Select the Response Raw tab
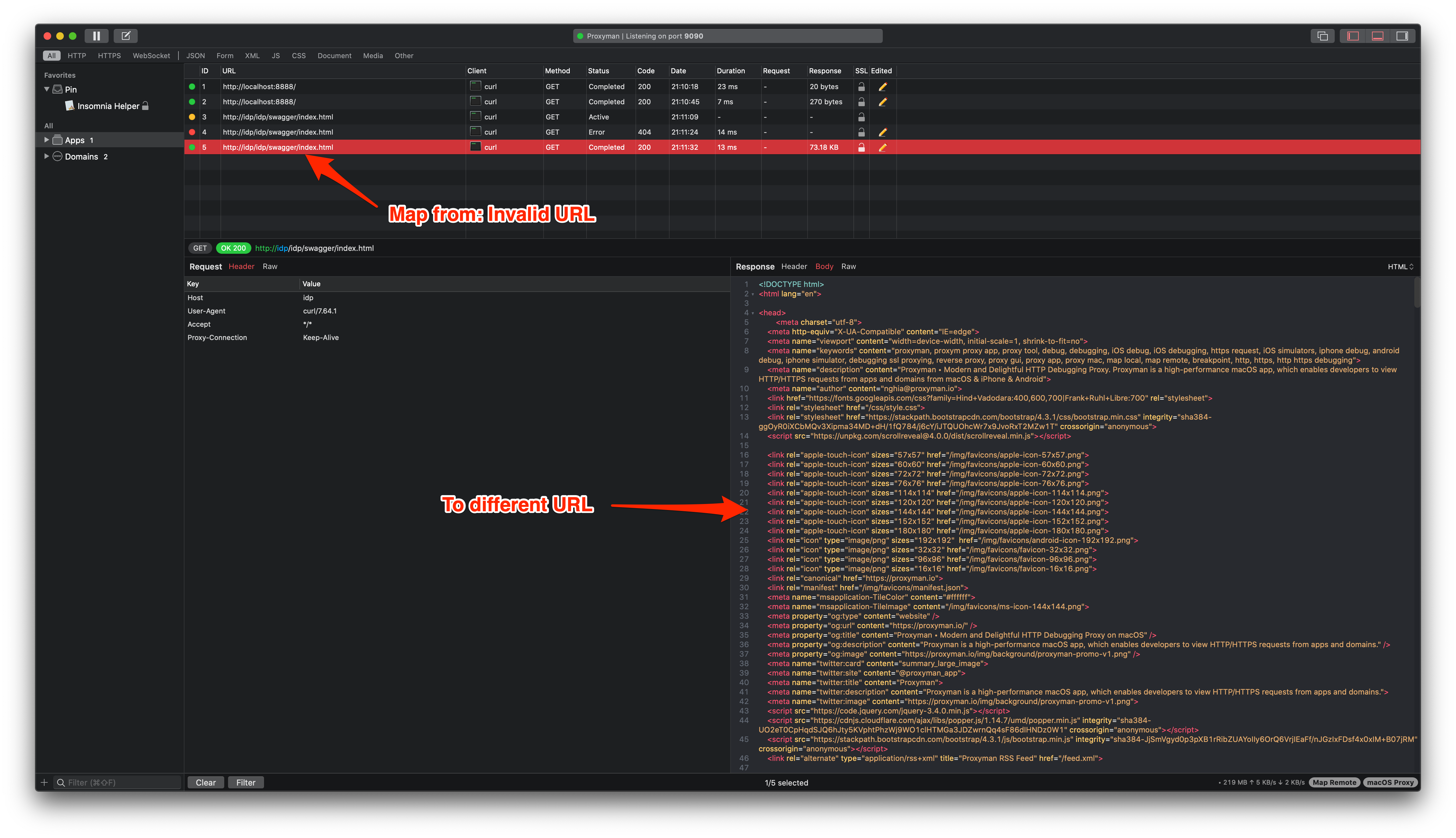The image size is (1456, 838). pos(848,266)
